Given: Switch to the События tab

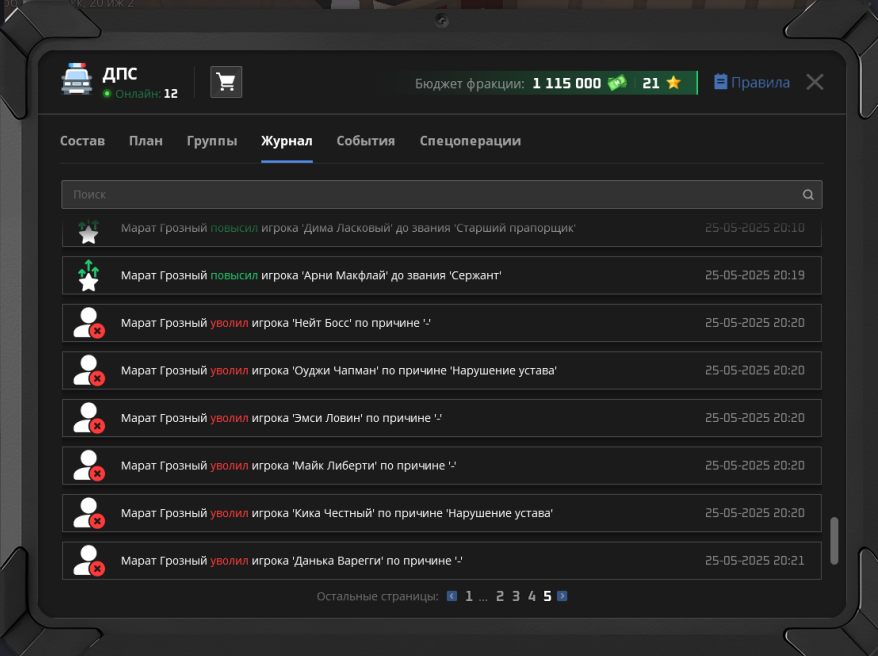Looking at the screenshot, I should 365,141.
